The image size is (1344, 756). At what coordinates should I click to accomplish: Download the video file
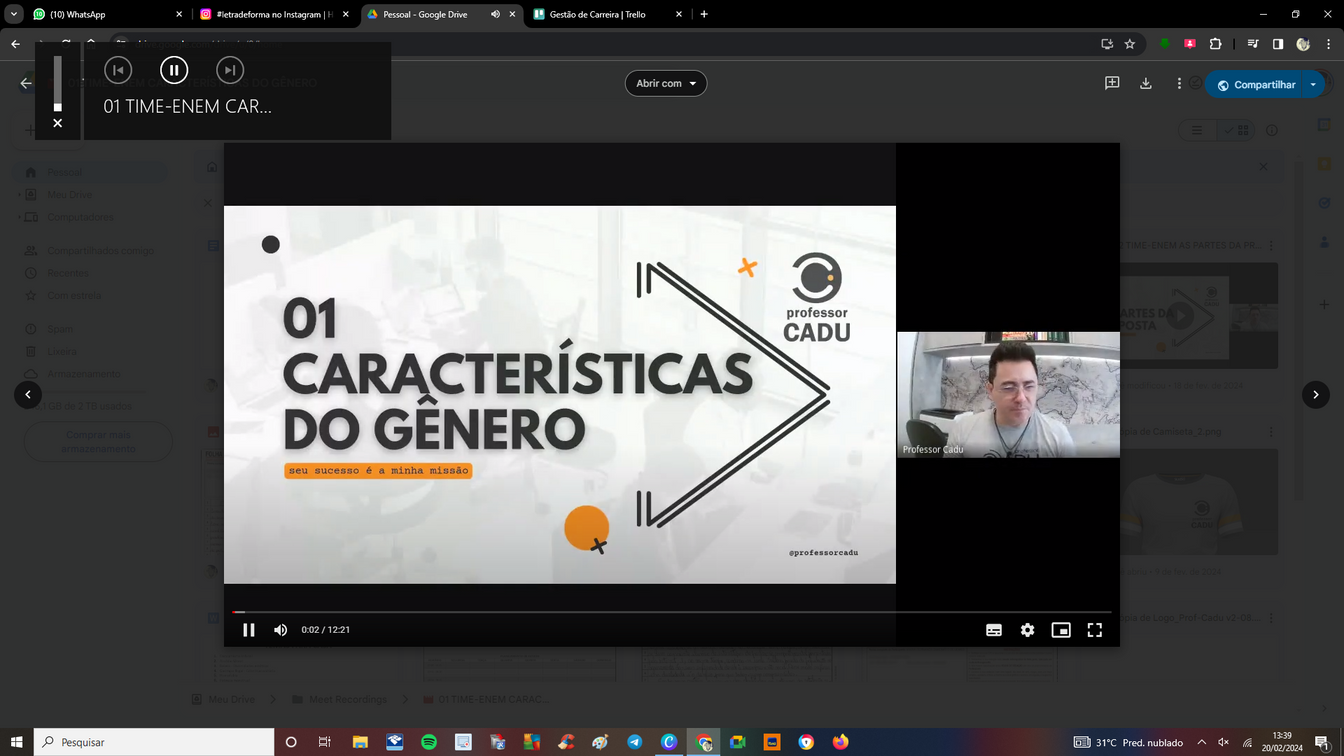coord(1146,84)
